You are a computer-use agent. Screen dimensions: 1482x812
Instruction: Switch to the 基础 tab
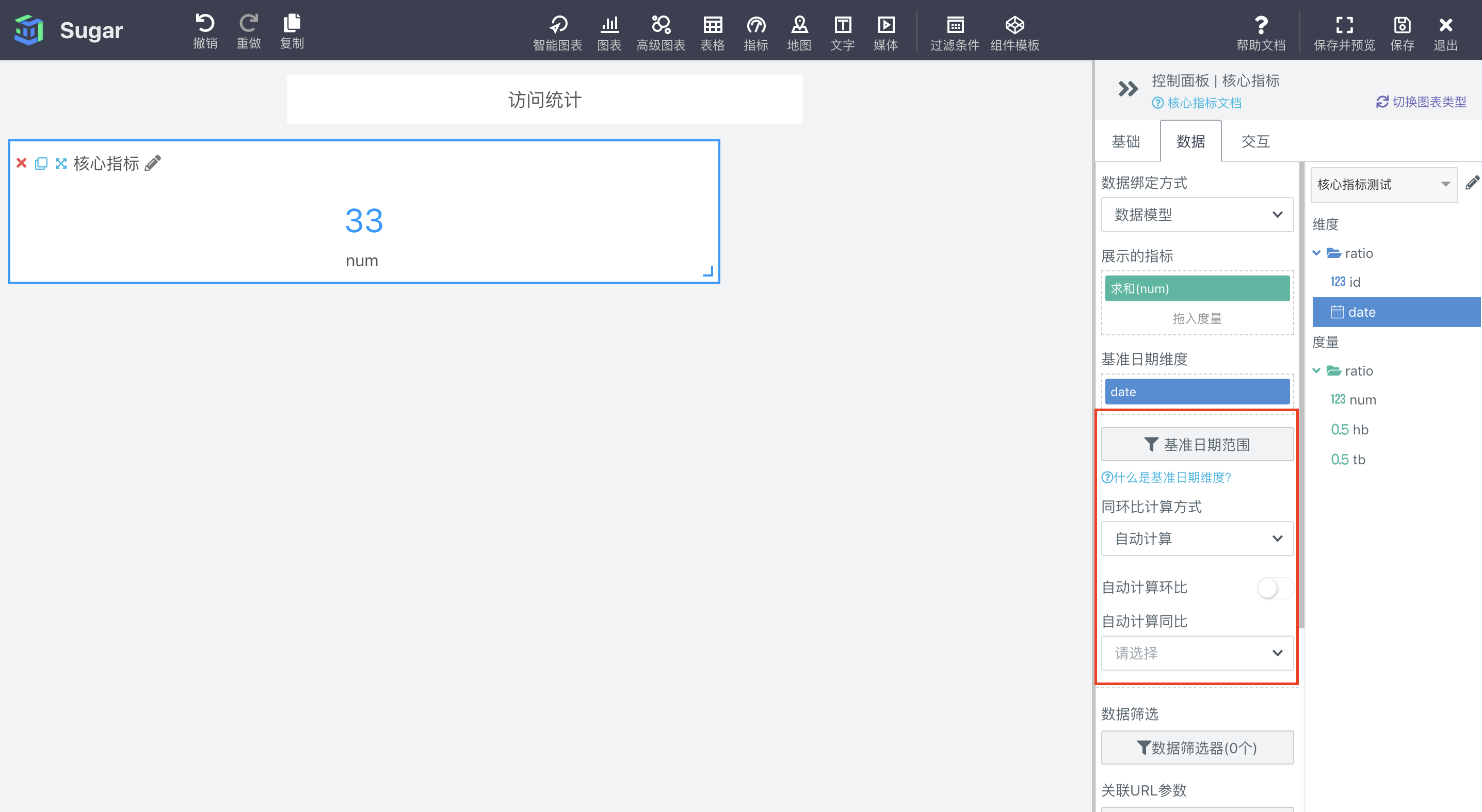point(1125,141)
